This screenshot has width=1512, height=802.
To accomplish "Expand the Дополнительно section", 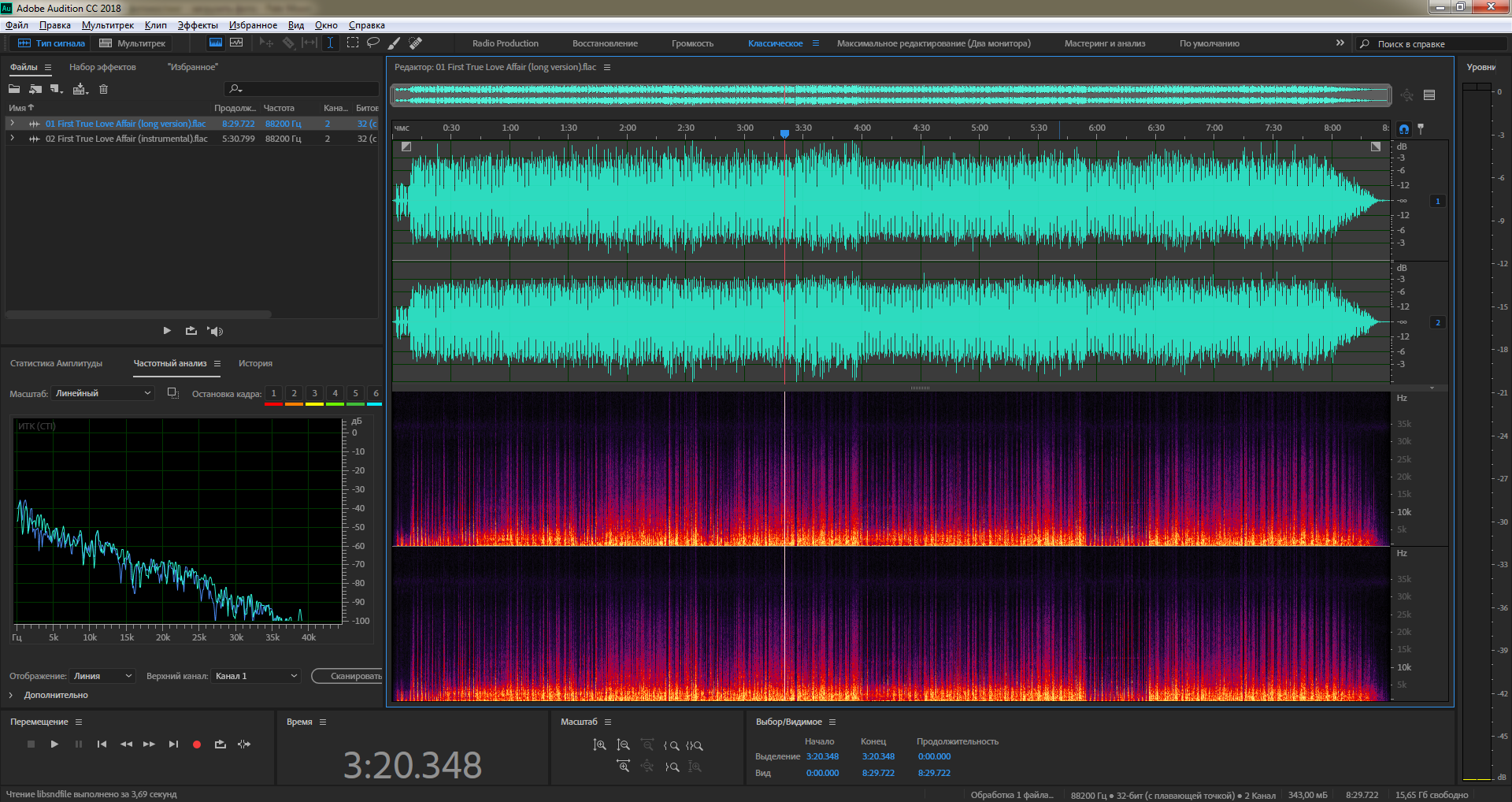I will click(x=11, y=695).
